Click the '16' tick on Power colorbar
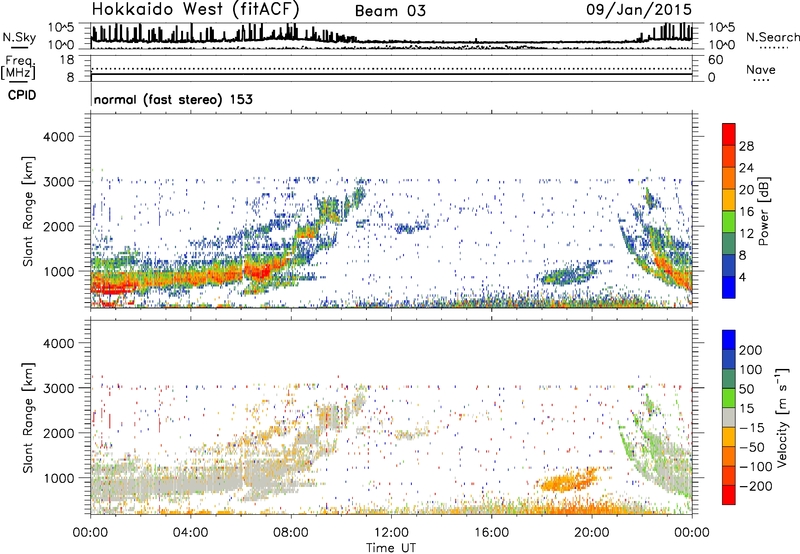 point(746,212)
